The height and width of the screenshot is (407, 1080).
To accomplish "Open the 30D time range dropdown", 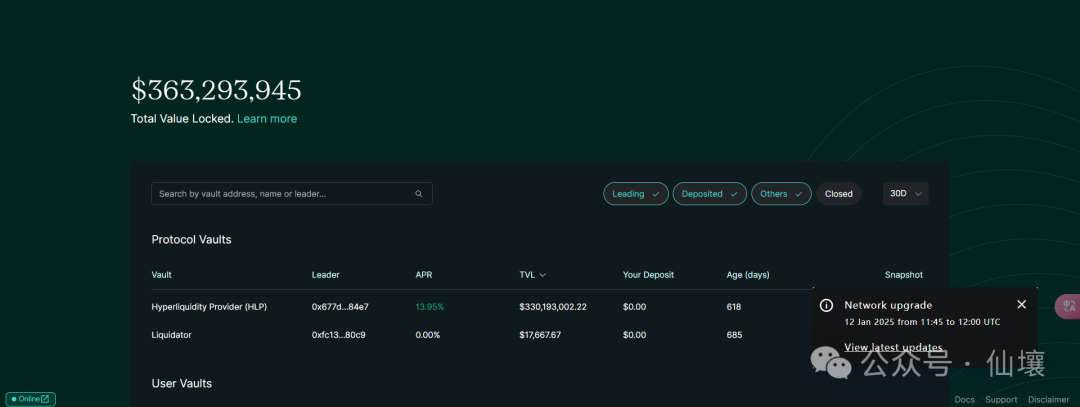I will tap(905, 194).
